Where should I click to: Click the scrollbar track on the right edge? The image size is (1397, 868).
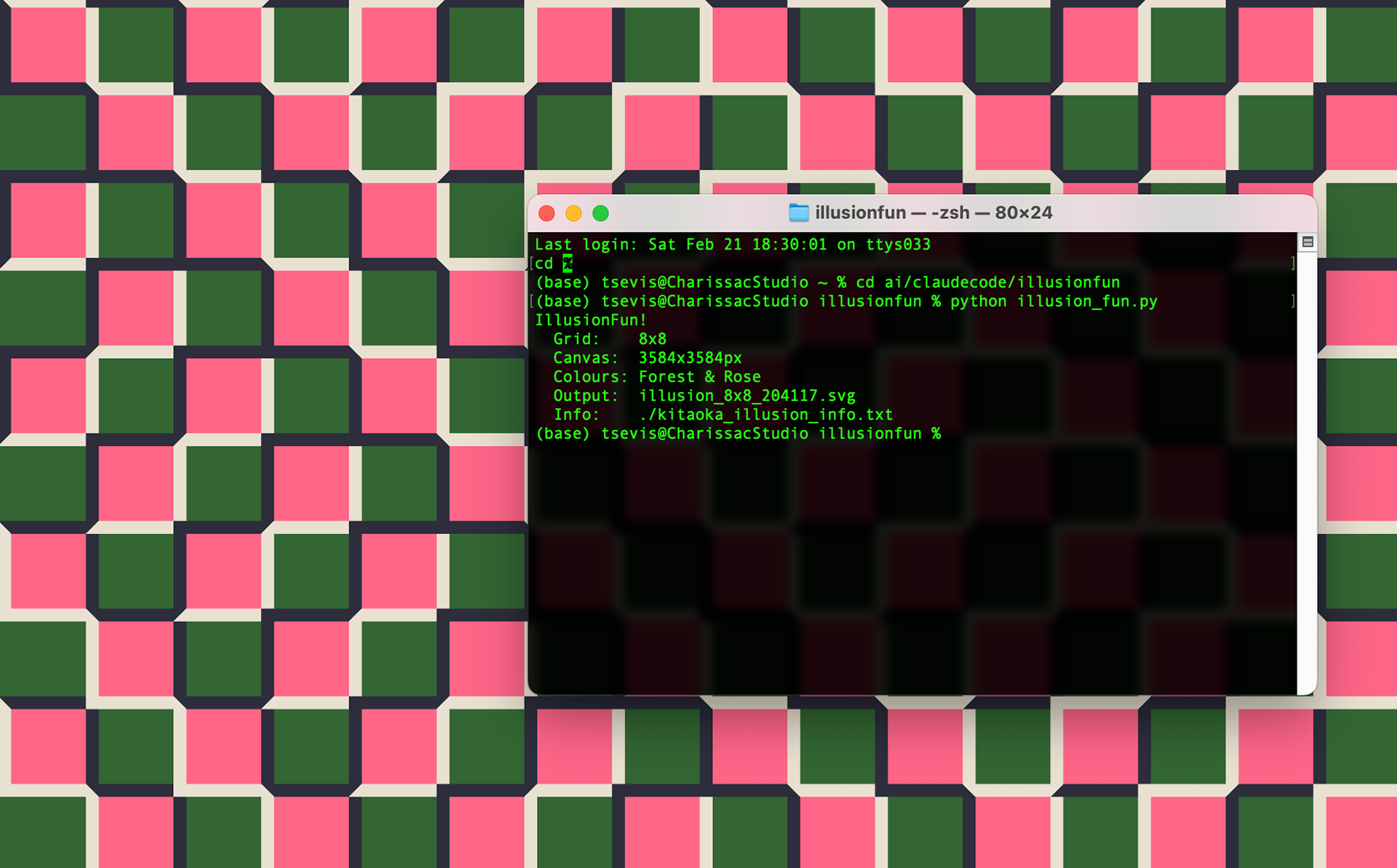point(1308,473)
